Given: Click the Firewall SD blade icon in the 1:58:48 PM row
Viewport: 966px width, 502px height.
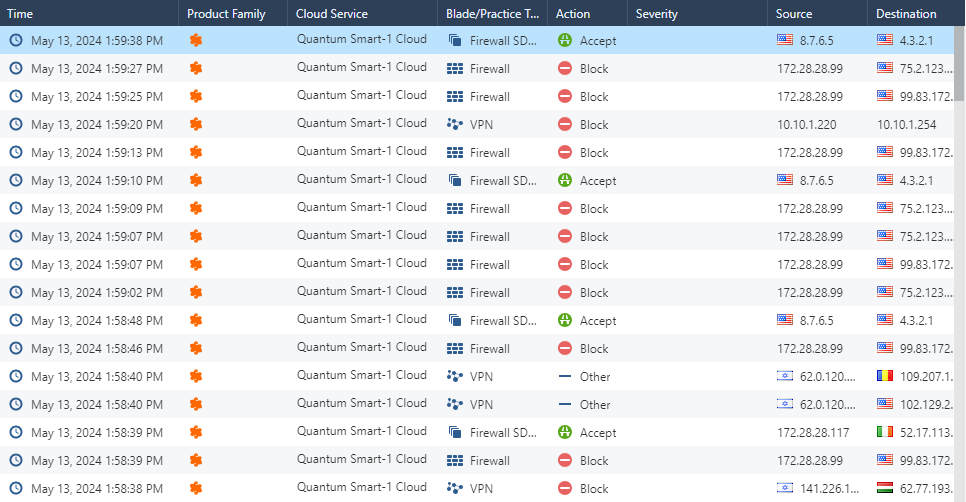Looking at the screenshot, I should [455, 321].
